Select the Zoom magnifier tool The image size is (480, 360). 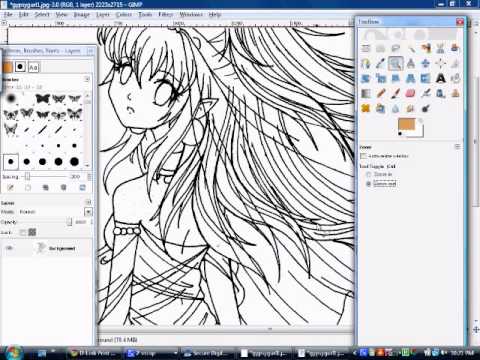click(395, 63)
